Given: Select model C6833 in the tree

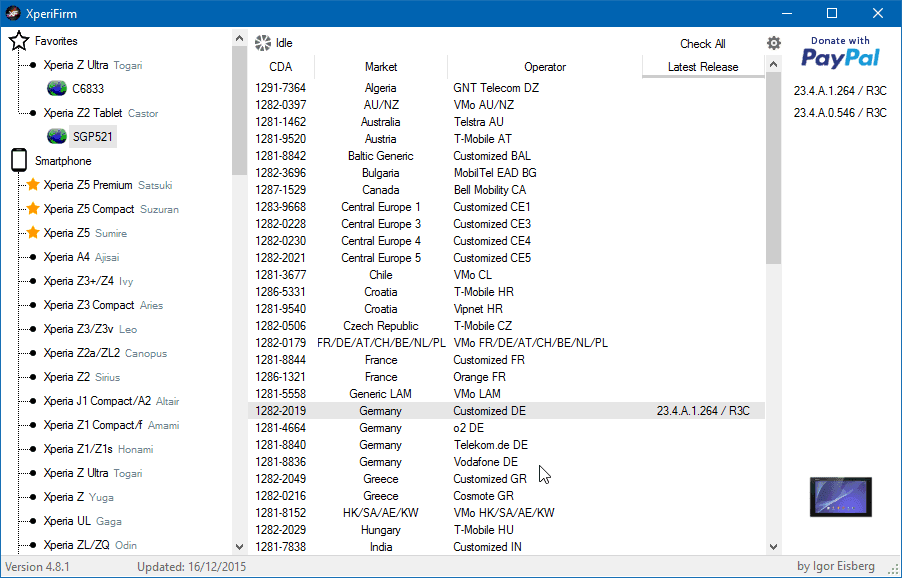Looking at the screenshot, I should click(x=88, y=89).
